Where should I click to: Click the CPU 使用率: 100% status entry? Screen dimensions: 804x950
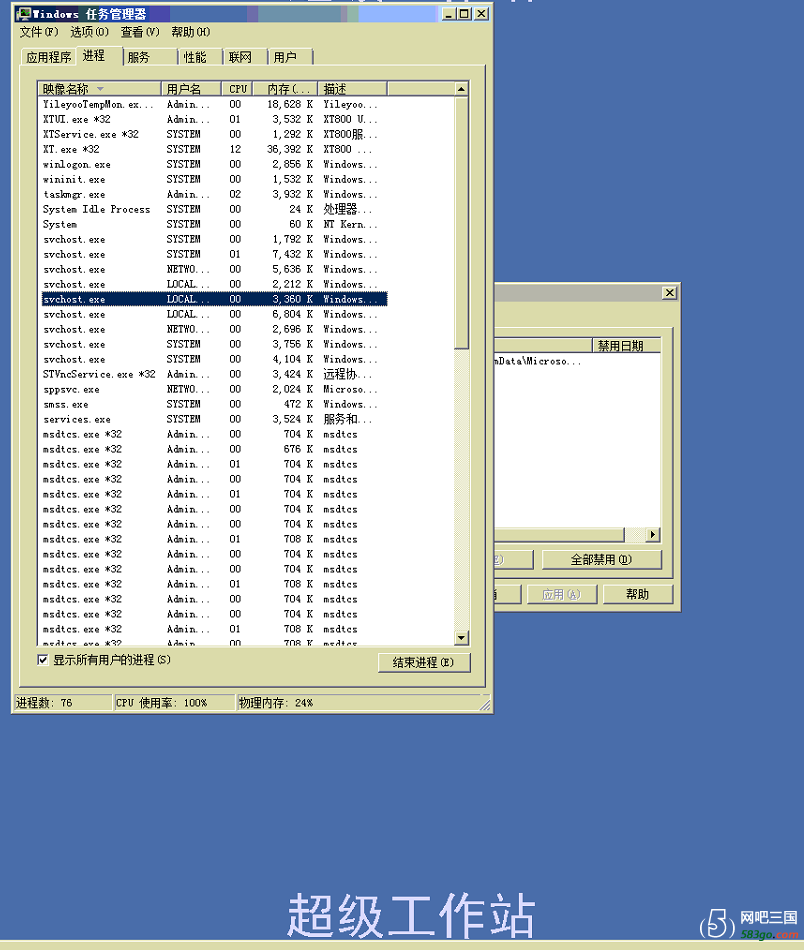coord(174,703)
